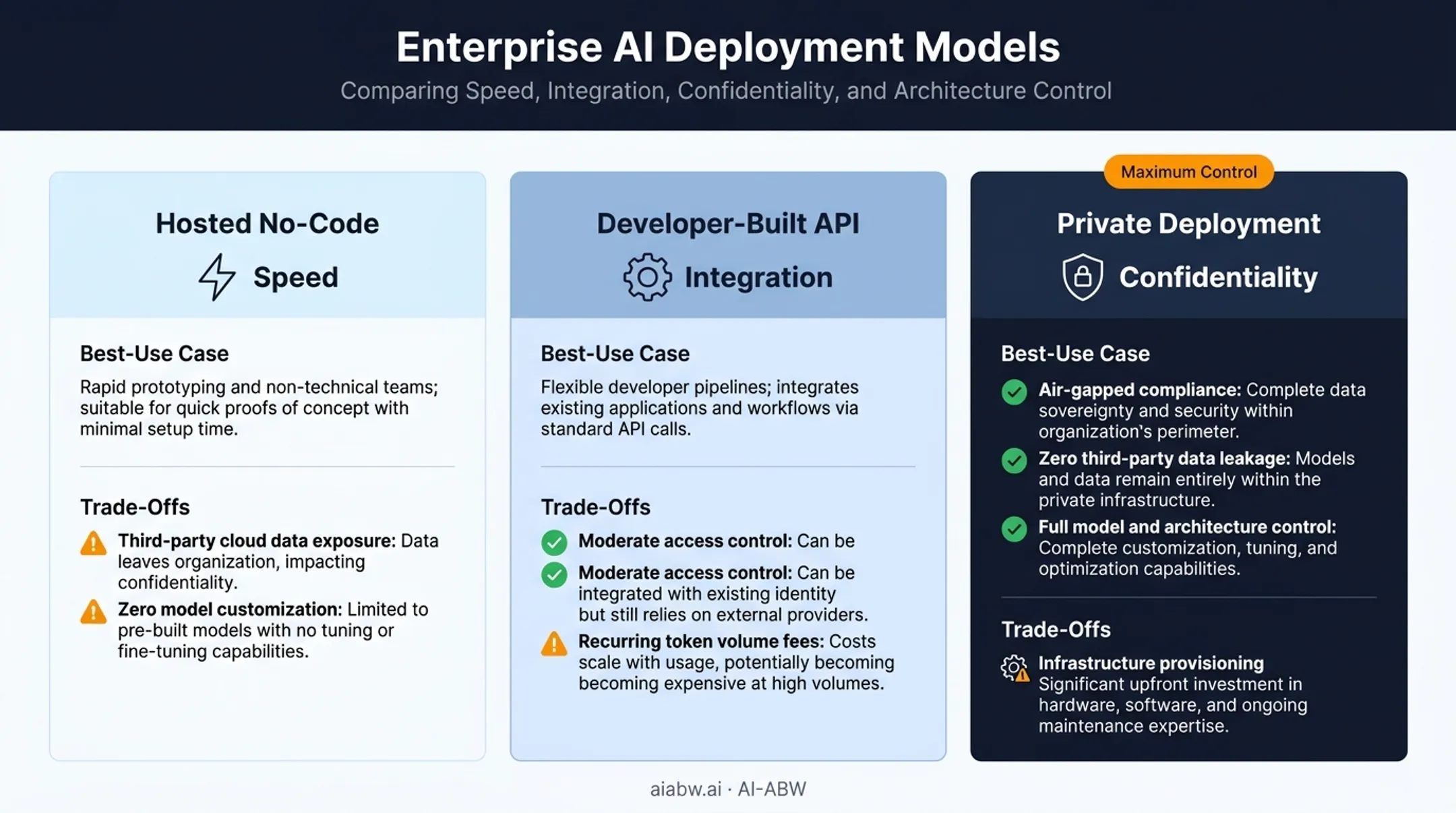This screenshot has width=1456, height=813.
Task: Click gear warning icon beside Infrastructure provisioning
Action: [1015, 668]
